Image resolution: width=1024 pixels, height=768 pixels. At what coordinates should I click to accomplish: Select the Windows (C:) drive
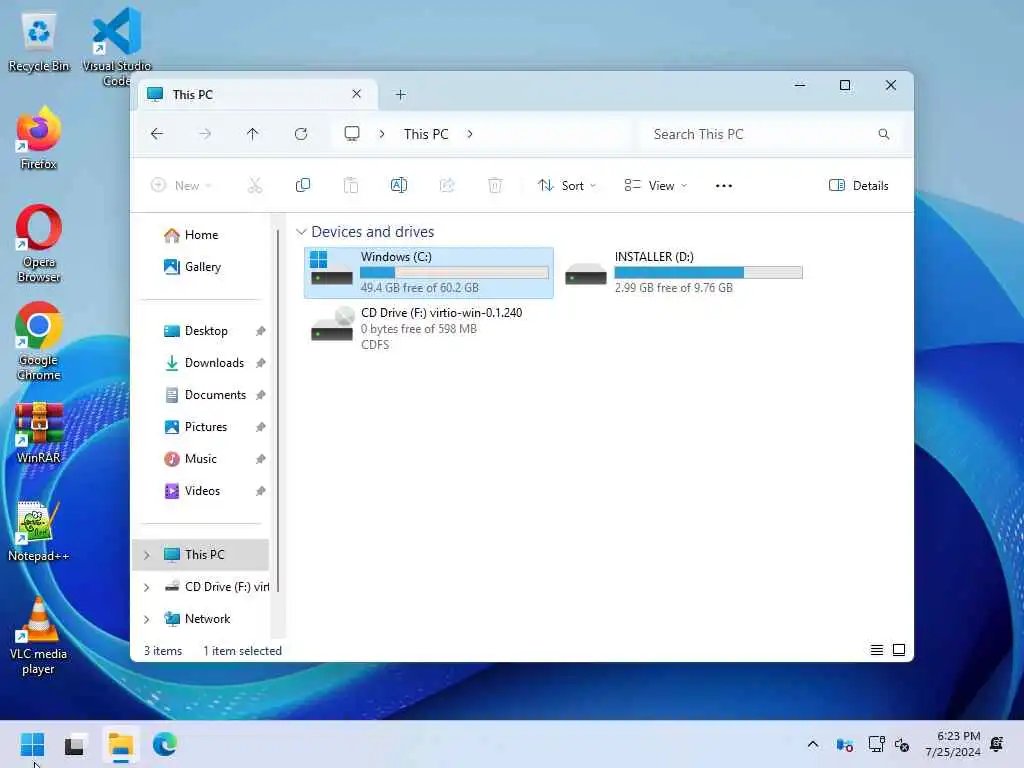(x=428, y=272)
